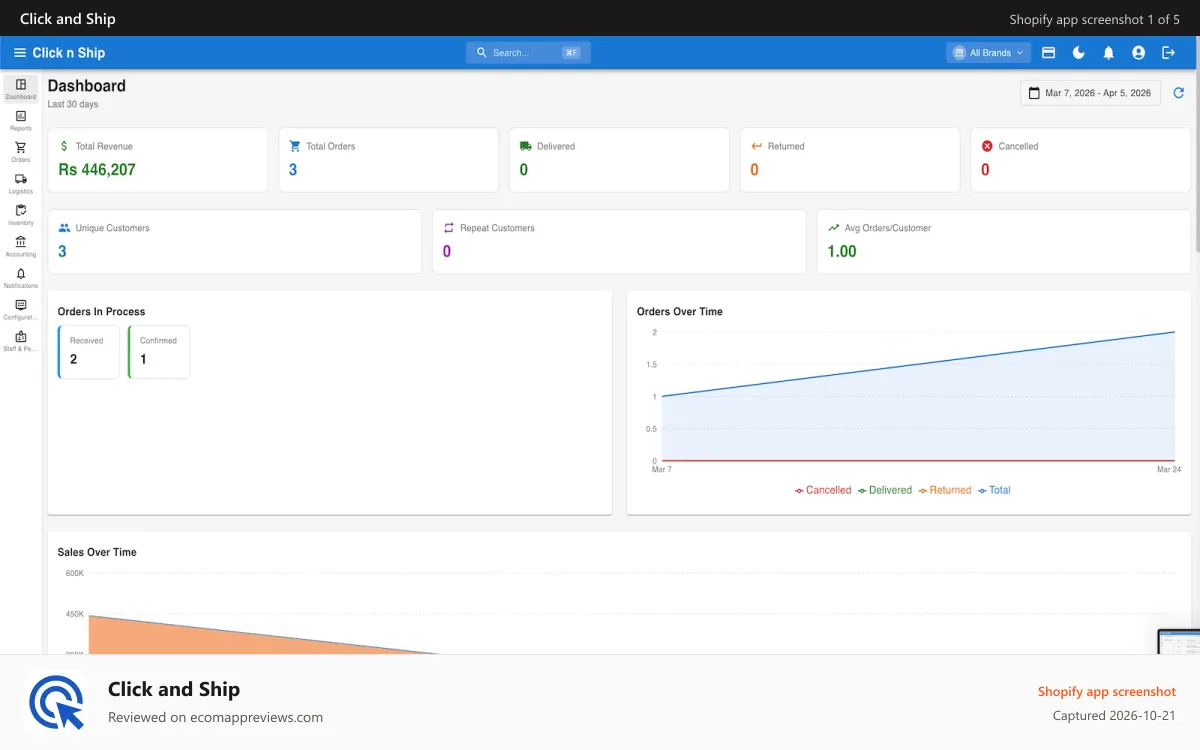Open the Total Revenue card
This screenshot has width=1200, height=750.
click(158, 160)
